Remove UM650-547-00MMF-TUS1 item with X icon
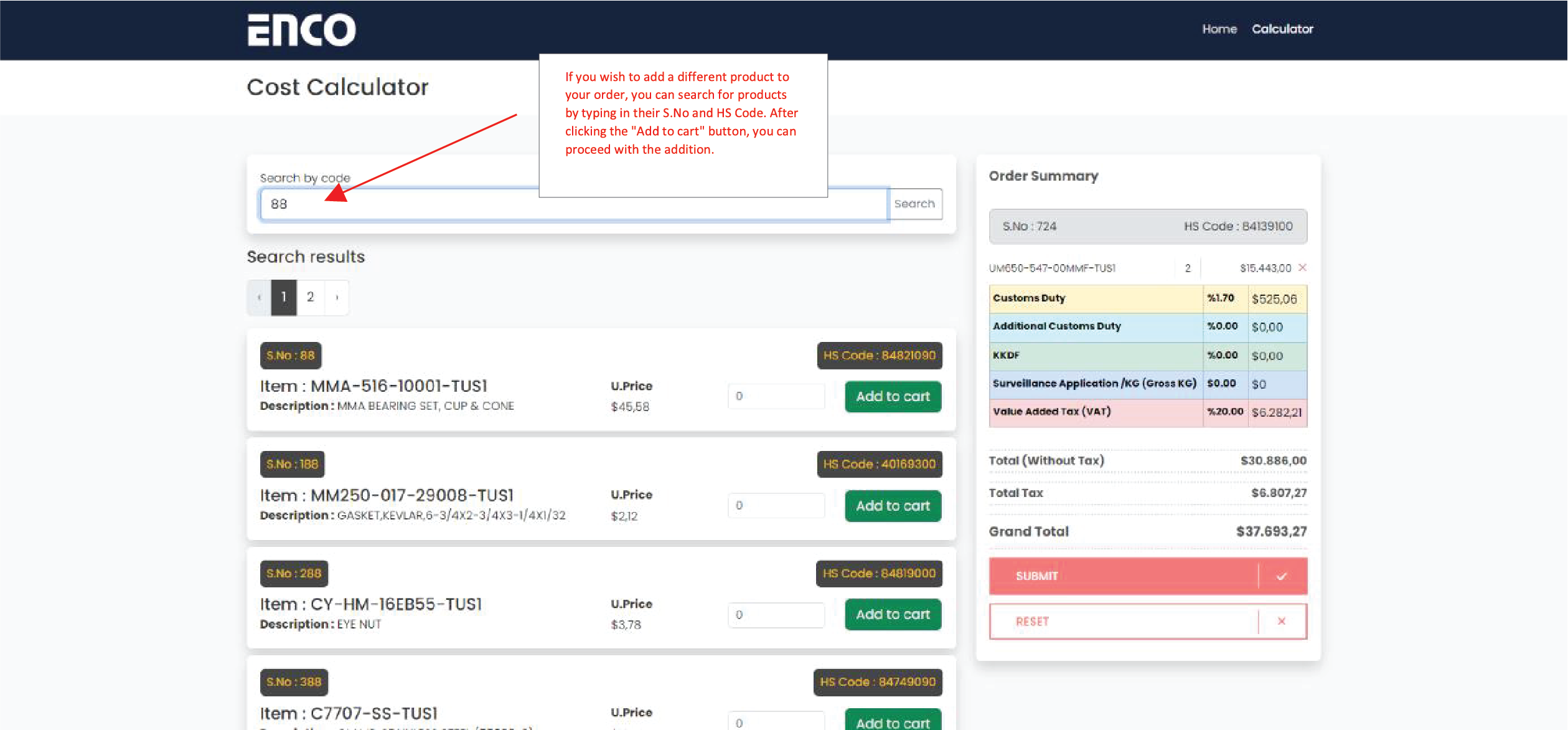Image resolution: width=1568 pixels, height=730 pixels. click(1302, 267)
